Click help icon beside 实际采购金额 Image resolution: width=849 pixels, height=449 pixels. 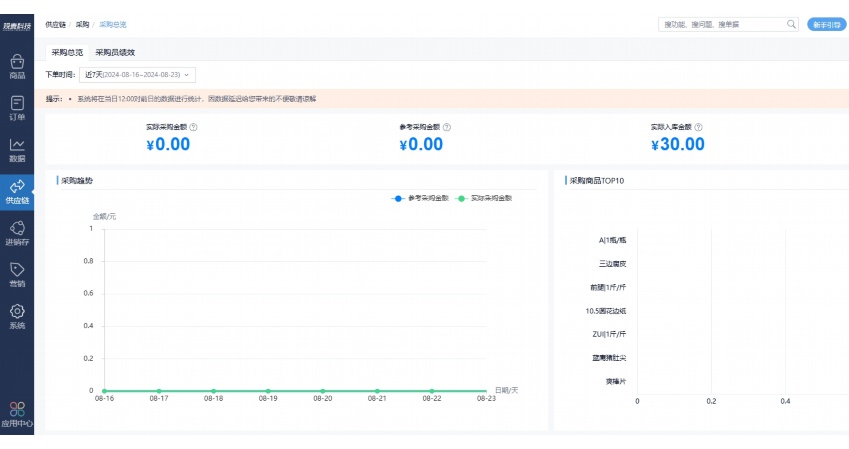click(194, 127)
